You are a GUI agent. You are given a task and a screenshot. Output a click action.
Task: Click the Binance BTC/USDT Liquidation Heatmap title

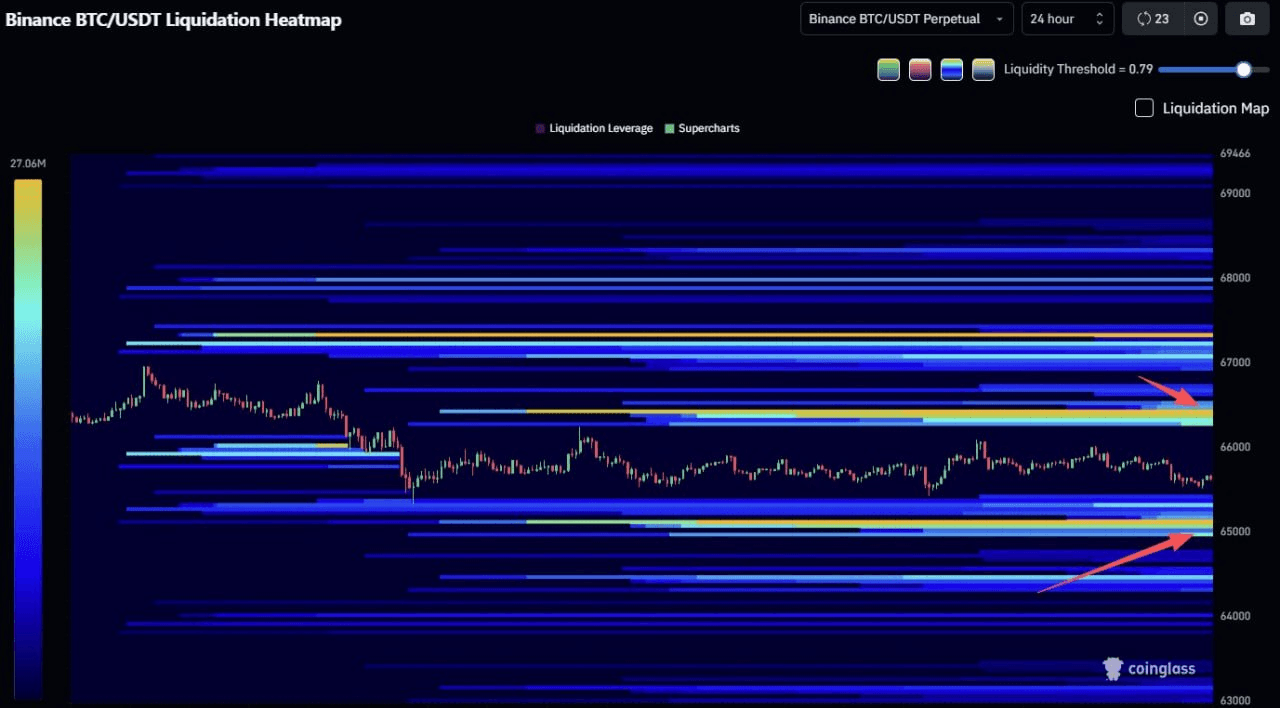tap(173, 20)
